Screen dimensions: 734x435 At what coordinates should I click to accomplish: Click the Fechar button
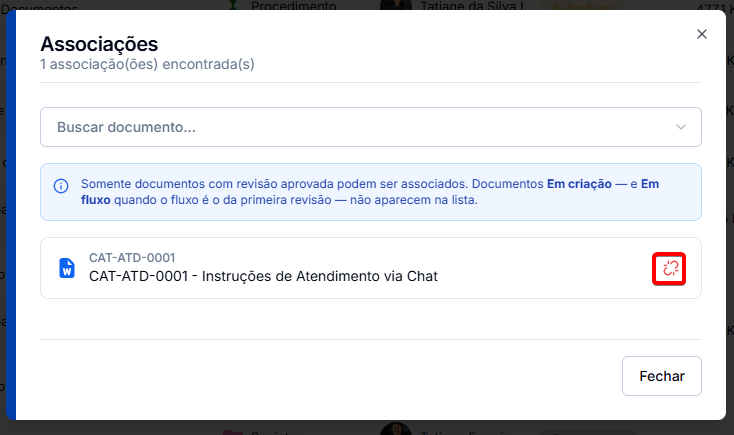[x=661, y=376]
